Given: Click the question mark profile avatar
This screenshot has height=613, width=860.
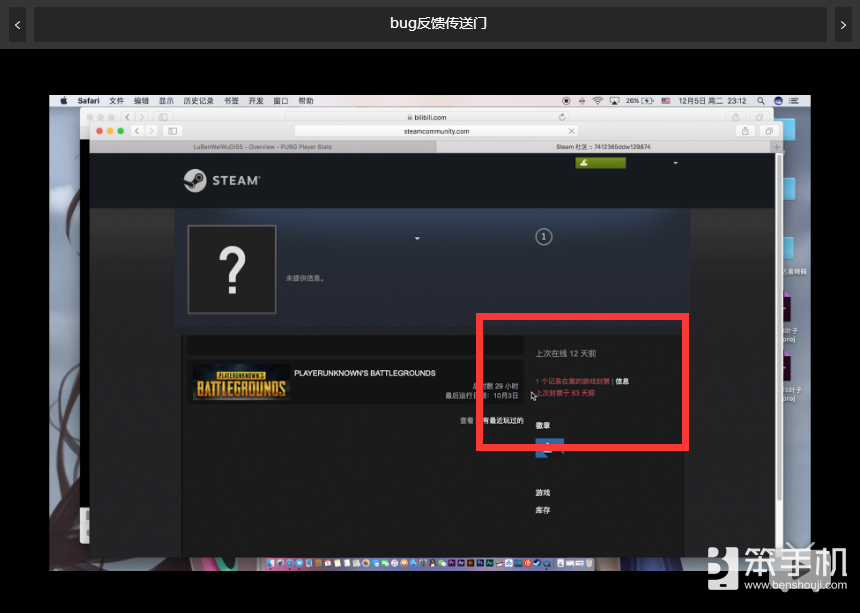Looking at the screenshot, I should [x=232, y=269].
